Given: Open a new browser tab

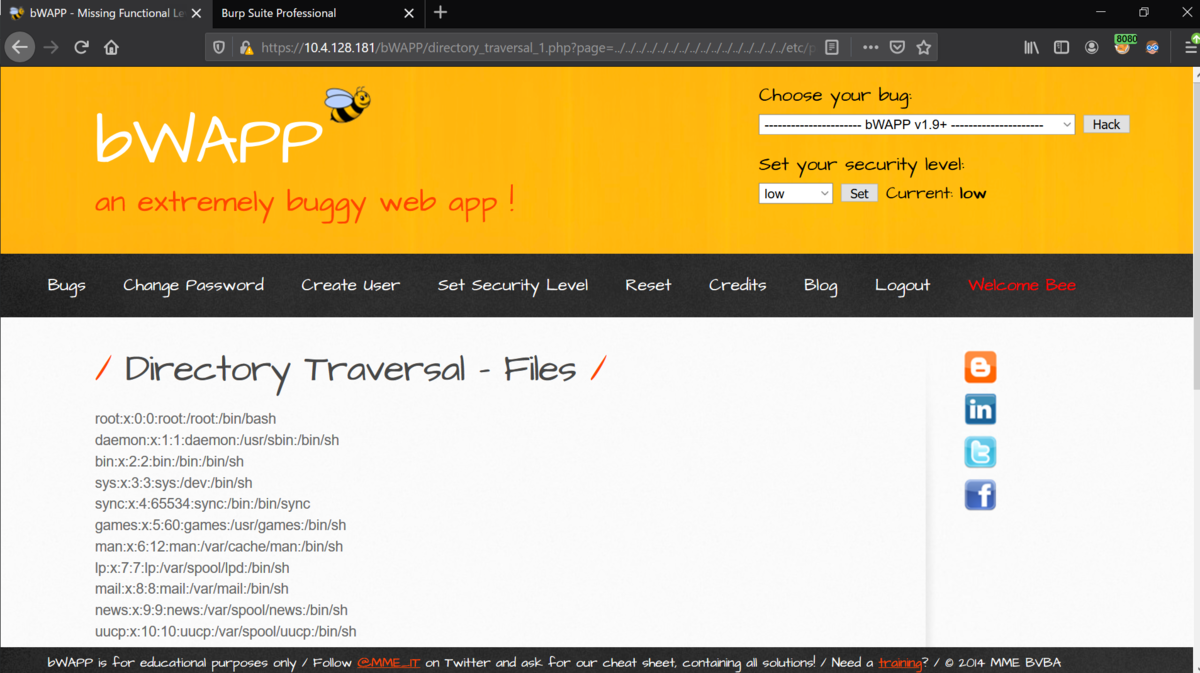Looking at the screenshot, I should pyautogui.click(x=440, y=13).
